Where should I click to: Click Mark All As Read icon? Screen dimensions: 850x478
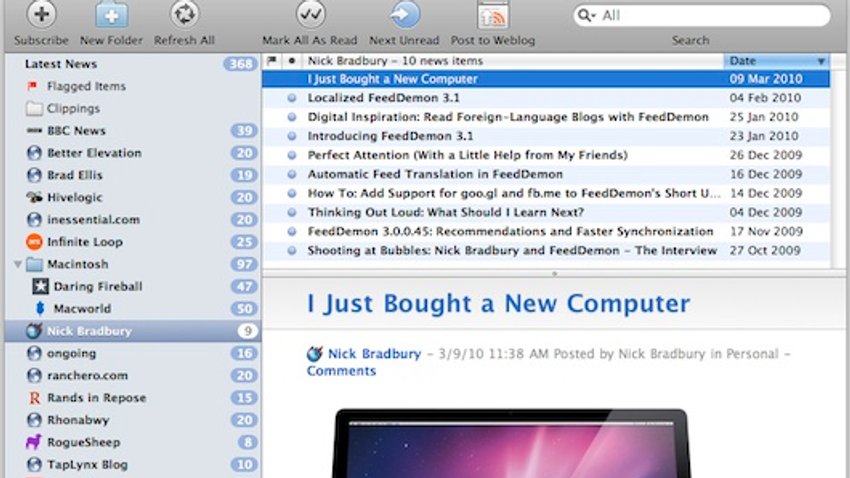pyautogui.click(x=311, y=15)
